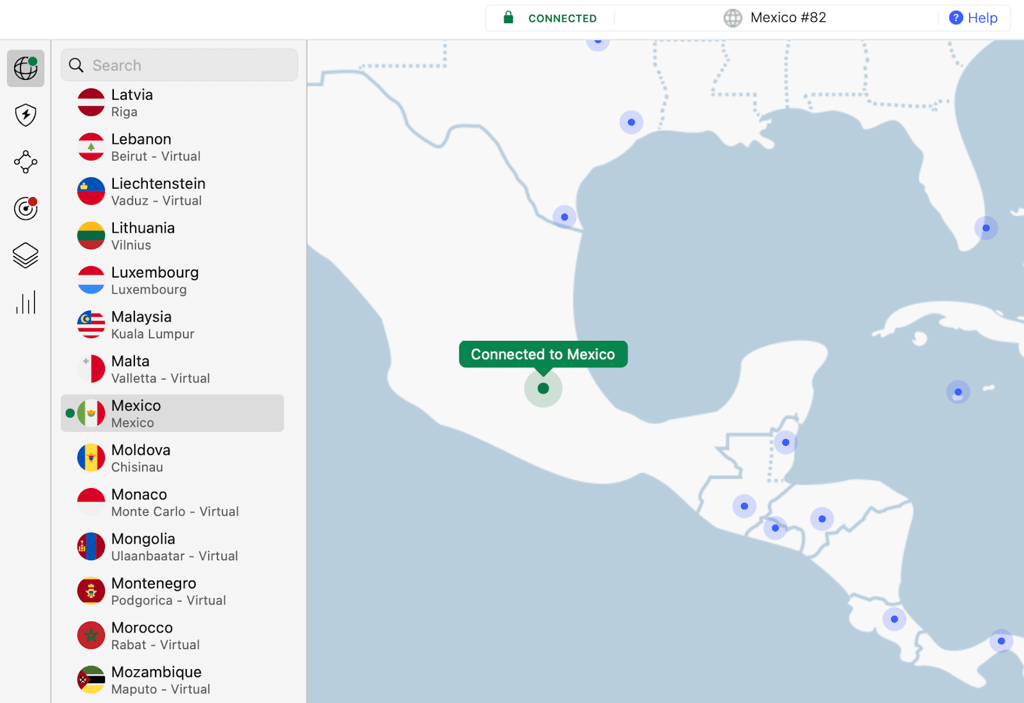Image resolution: width=1024 pixels, height=703 pixels.
Task: Click the Monaco flag icon
Action: tap(91, 502)
